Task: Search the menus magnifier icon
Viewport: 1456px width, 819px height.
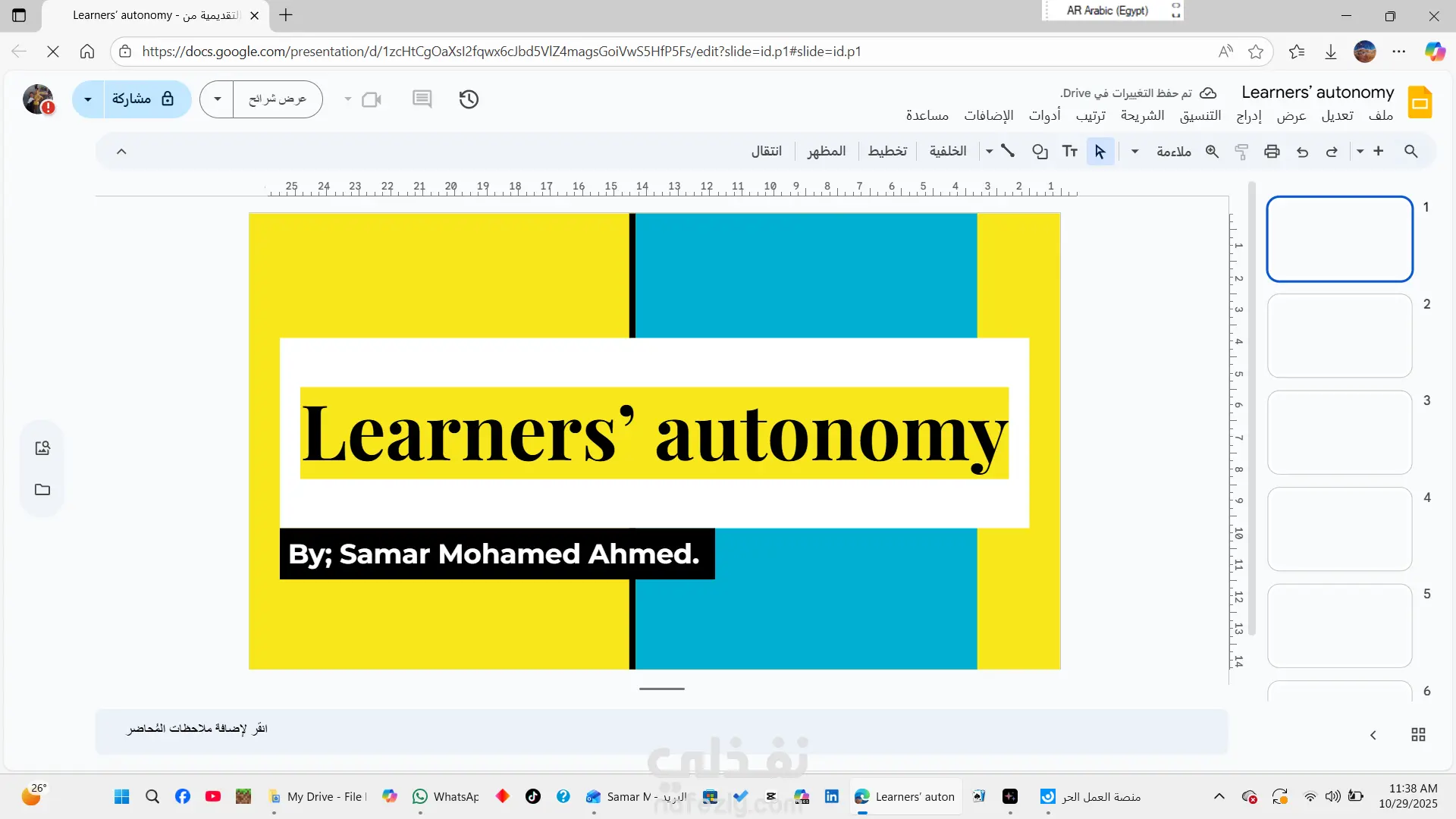Action: [1410, 152]
